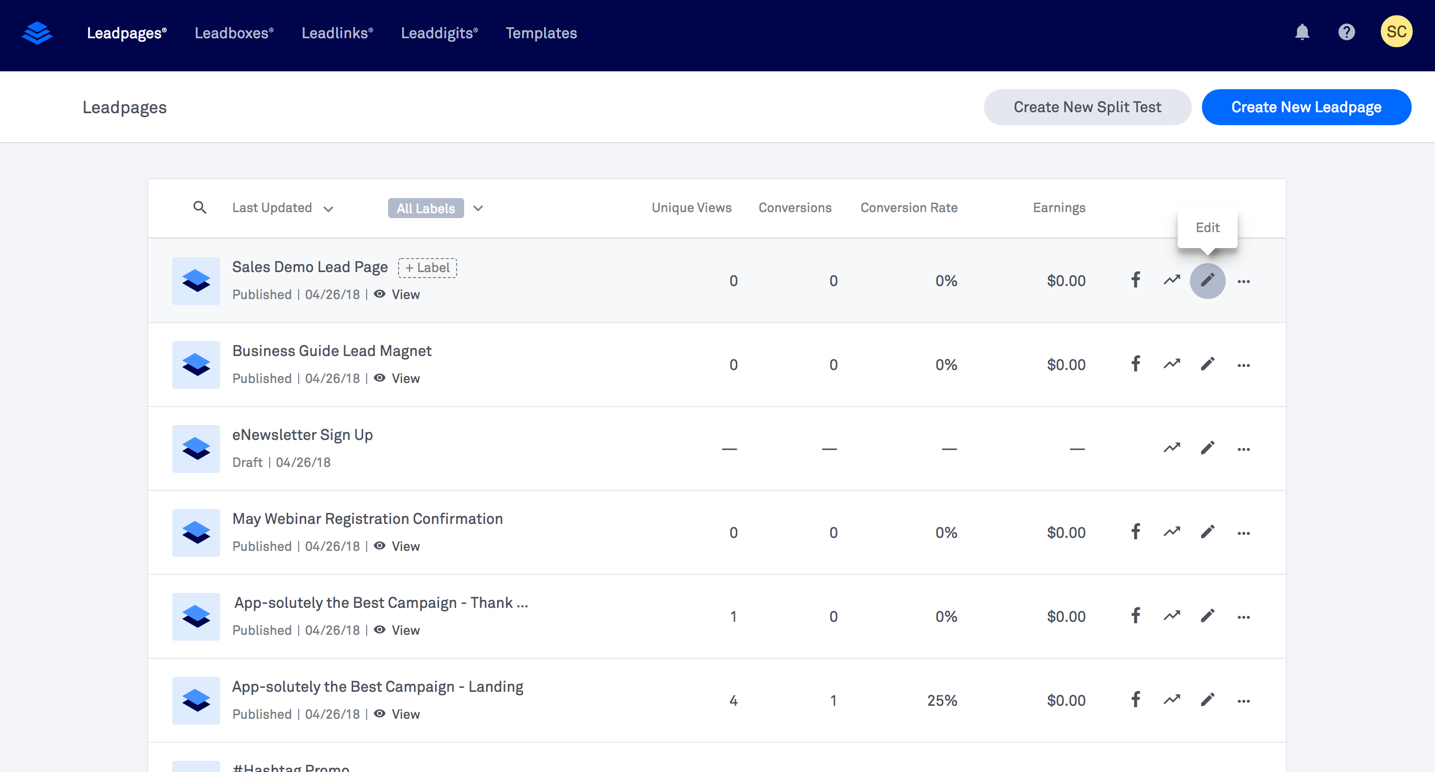Click the 25% conversion rate value
Screen dimensions: 1435x772
pyautogui.click(x=942, y=701)
